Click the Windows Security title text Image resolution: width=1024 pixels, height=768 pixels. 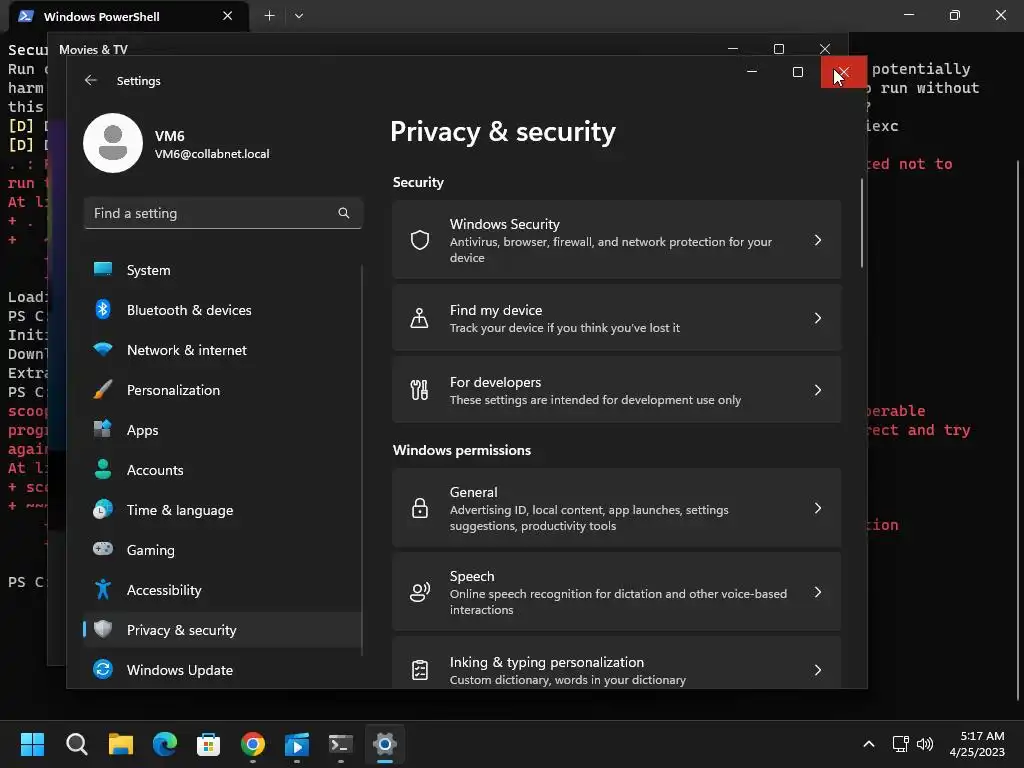504,224
